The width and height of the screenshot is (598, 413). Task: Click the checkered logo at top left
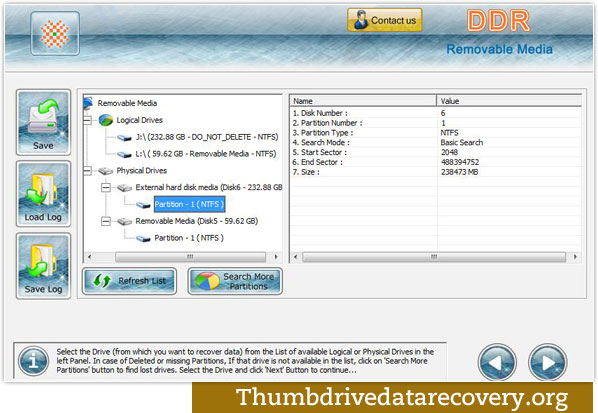click(x=55, y=34)
